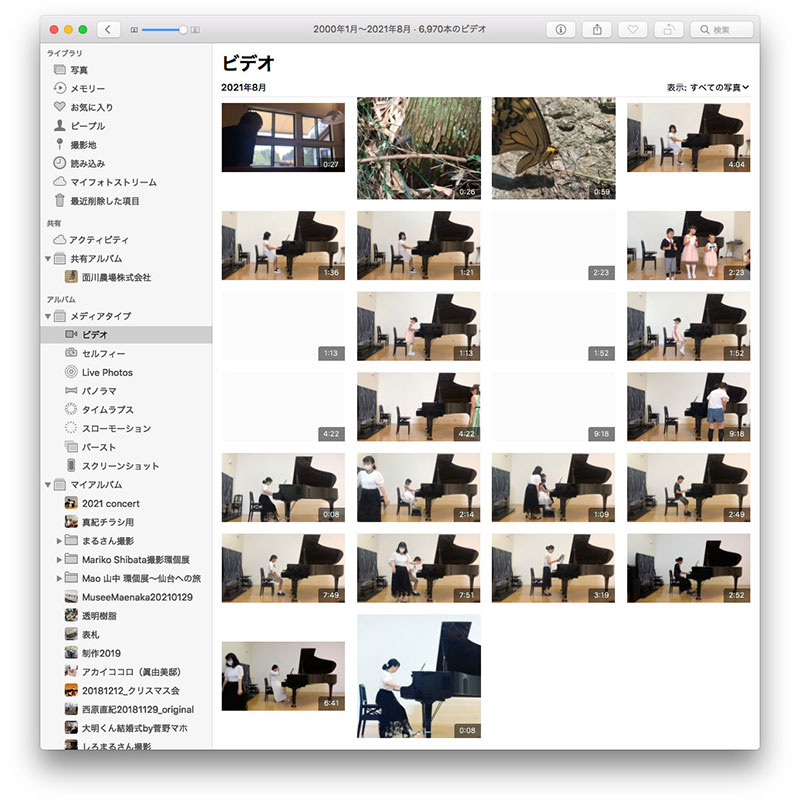Open お気に入り in the library
Image resolution: width=800 pixels, height=800 pixels.
[x=90, y=107]
